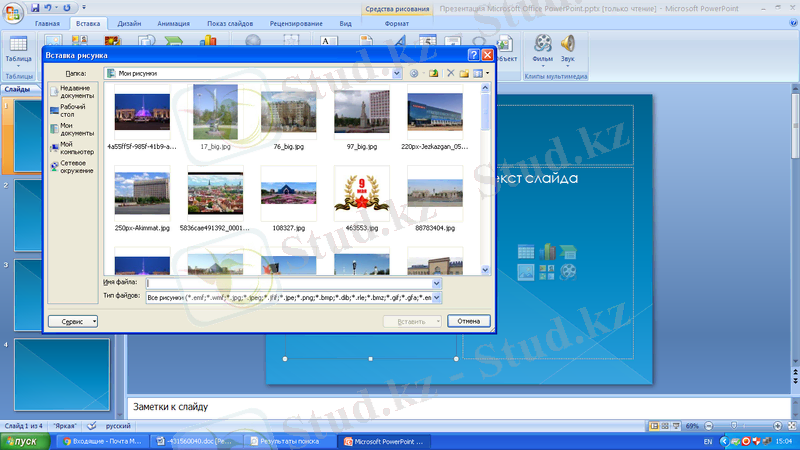Start Slide Show from status bar icon
The width and height of the screenshot is (800, 450).
point(676,426)
